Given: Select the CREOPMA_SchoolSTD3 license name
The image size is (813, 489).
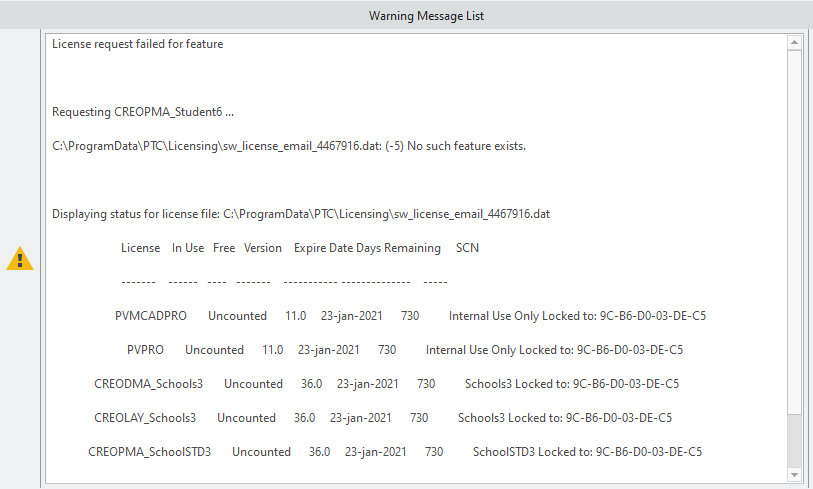Looking at the screenshot, I should pos(149,452).
